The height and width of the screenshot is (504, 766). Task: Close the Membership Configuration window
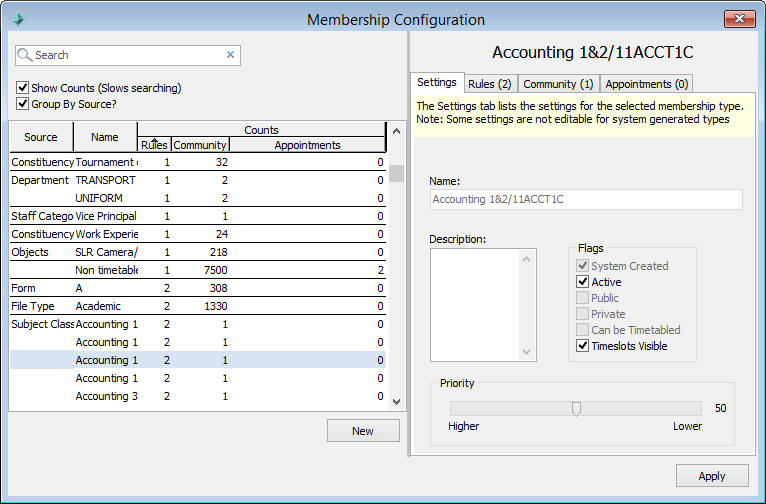point(740,19)
